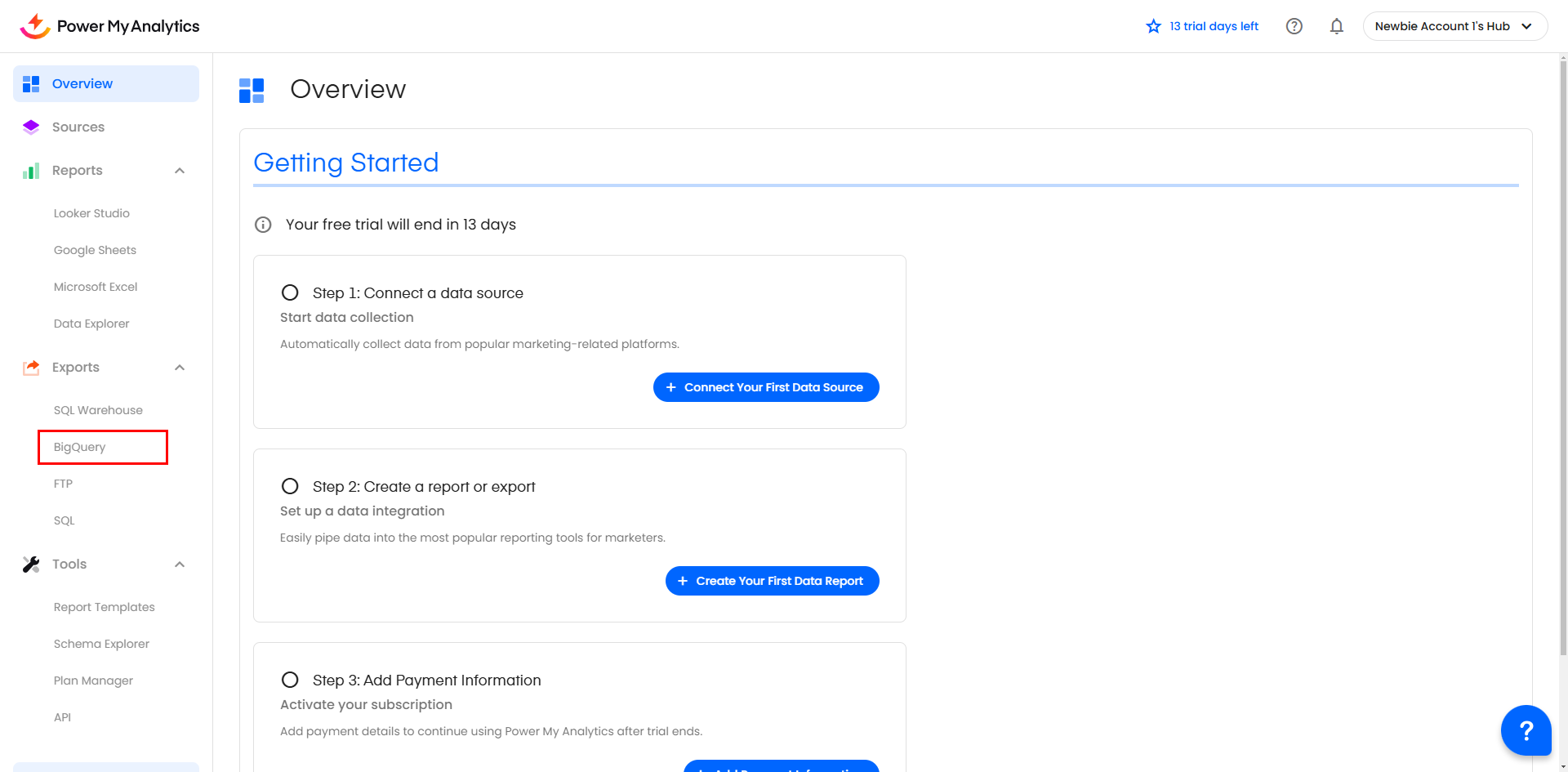Open the Newbie Account 1's Hub dropdown
Viewport: 1568px width, 772px height.
point(1454,26)
